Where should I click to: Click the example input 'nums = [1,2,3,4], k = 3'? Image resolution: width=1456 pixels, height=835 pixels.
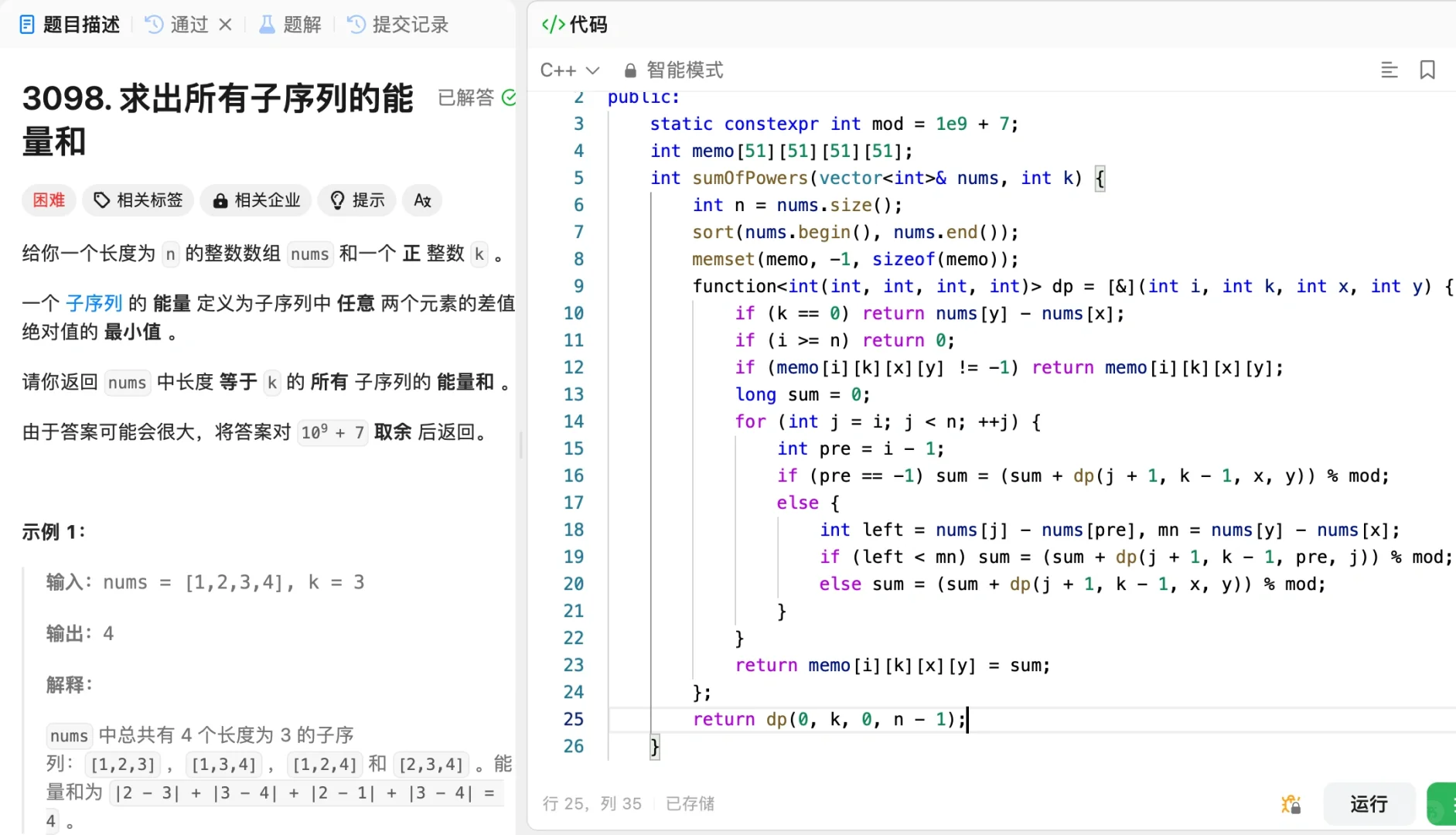point(234,582)
